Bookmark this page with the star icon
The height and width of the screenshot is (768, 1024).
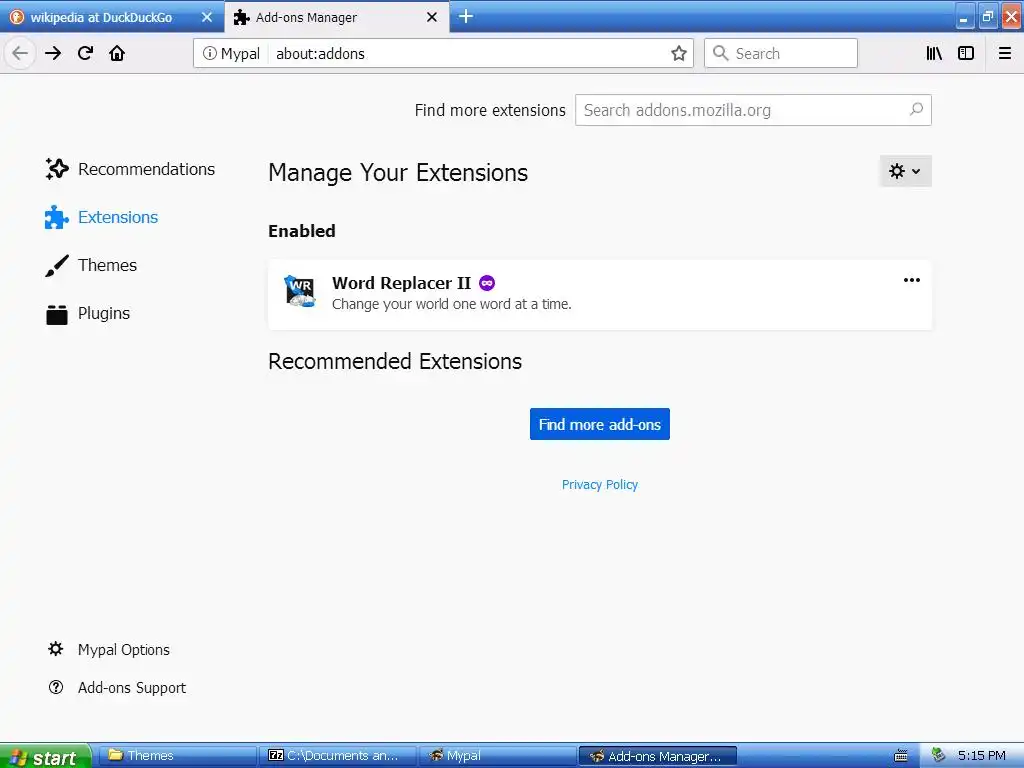(x=679, y=54)
